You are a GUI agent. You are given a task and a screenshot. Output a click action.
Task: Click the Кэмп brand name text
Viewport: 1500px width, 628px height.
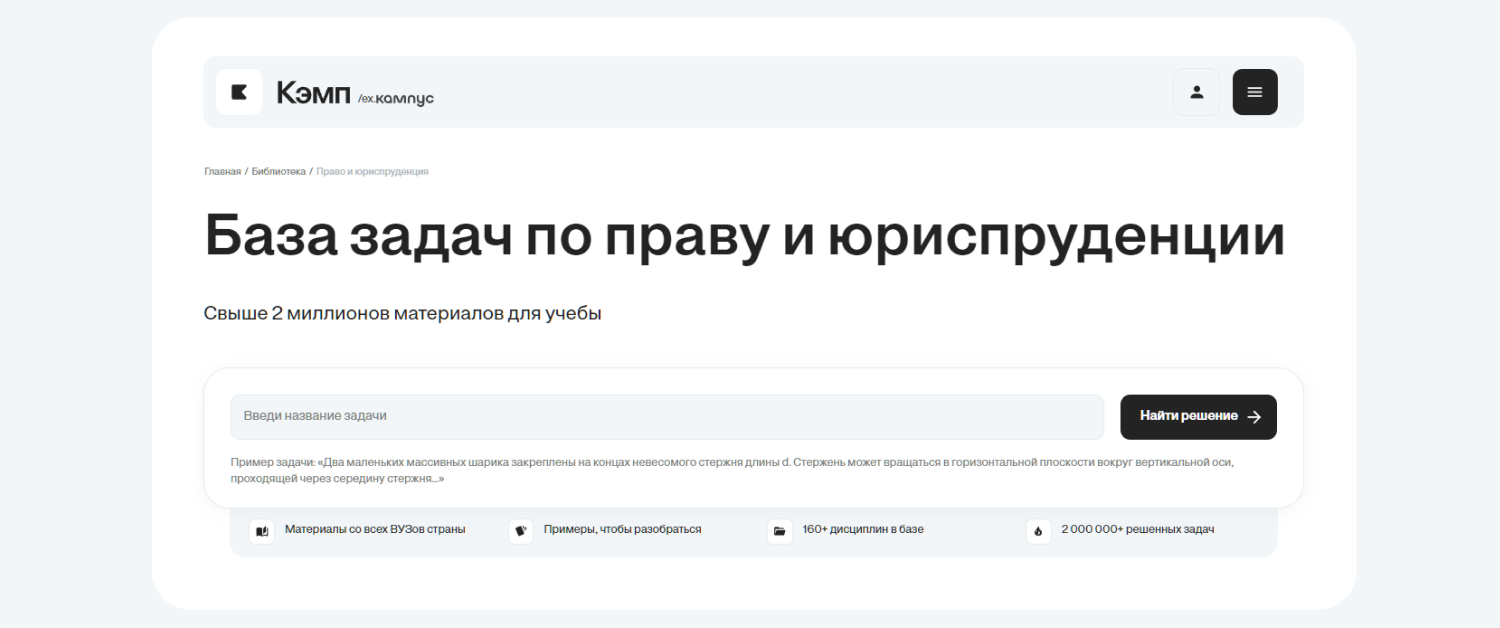click(313, 93)
